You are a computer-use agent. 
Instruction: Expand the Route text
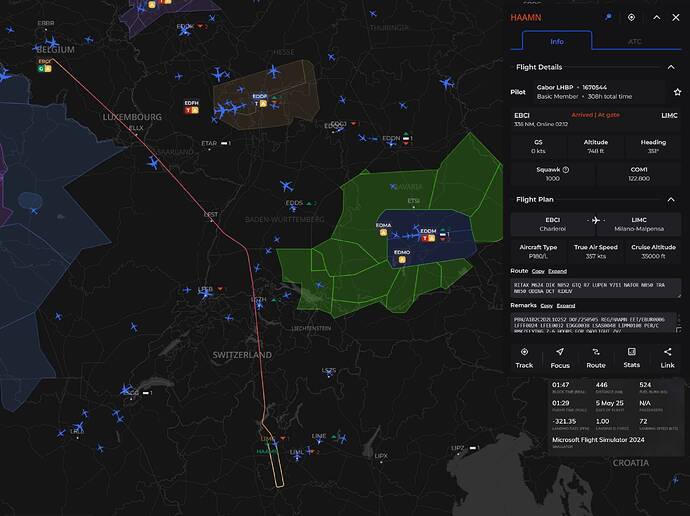(558, 271)
